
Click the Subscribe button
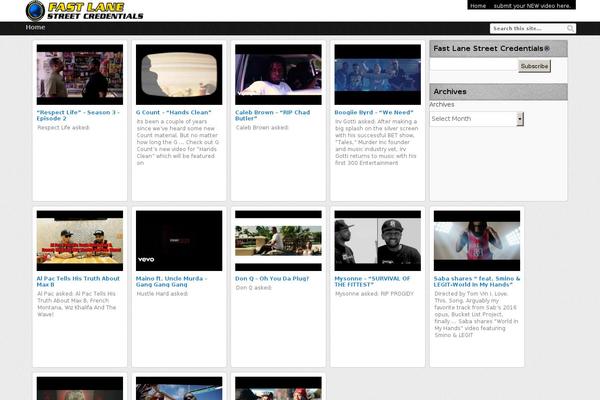tap(534, 66)
